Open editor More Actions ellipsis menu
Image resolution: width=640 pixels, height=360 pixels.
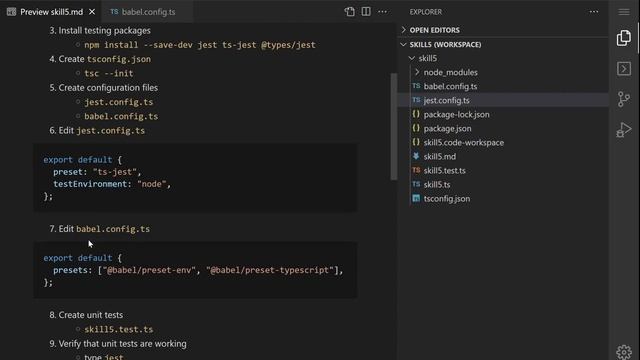point(382,12)
